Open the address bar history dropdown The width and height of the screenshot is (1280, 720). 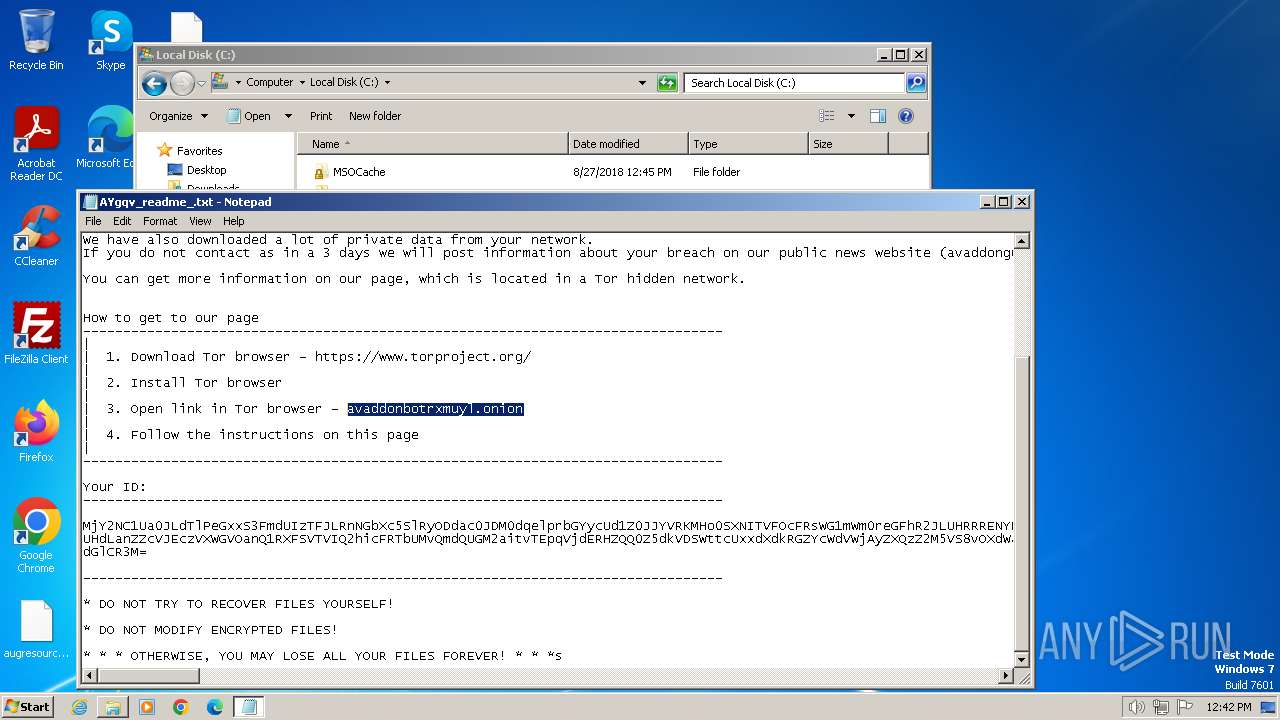coord(642,83)
